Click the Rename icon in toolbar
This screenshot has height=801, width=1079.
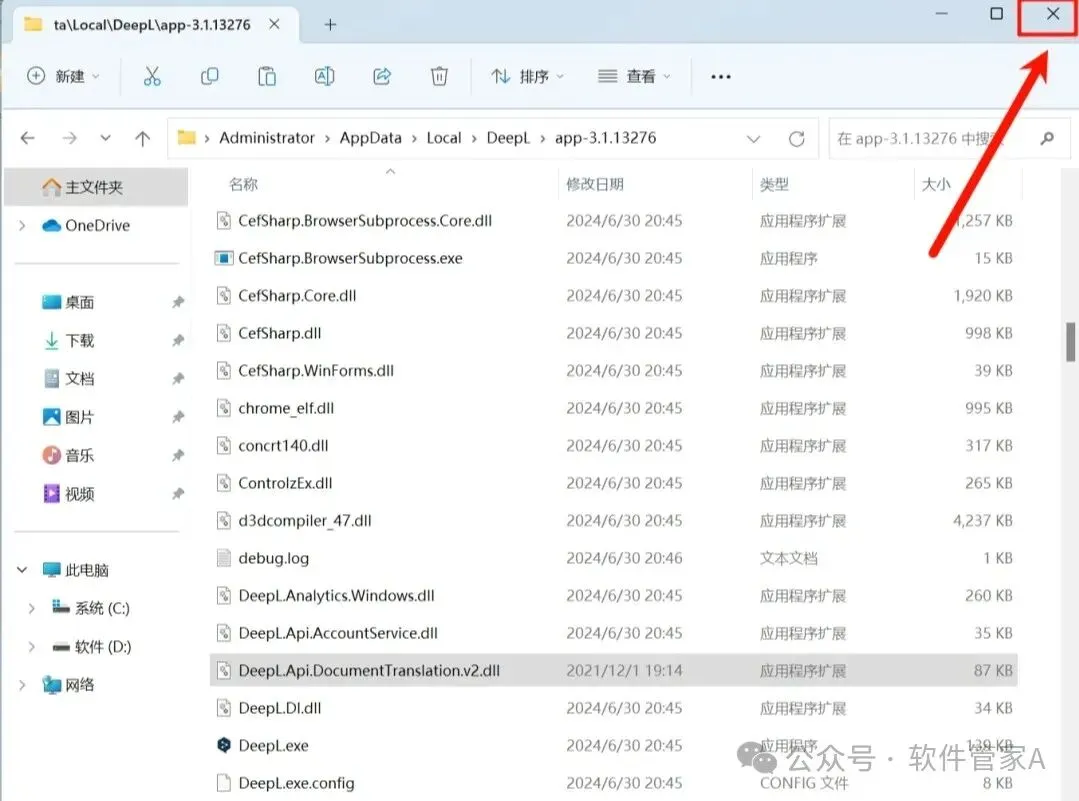pos(324,76)
